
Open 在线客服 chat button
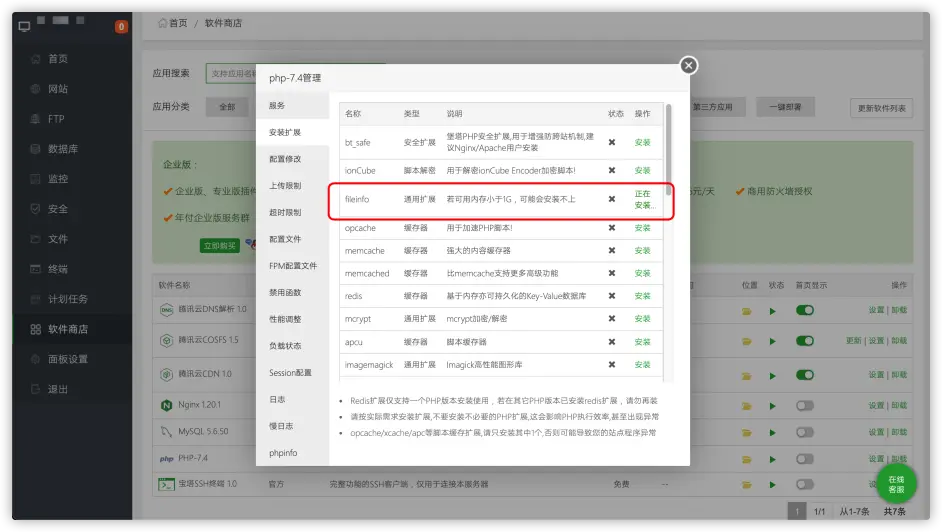click(x=896, y=484)
